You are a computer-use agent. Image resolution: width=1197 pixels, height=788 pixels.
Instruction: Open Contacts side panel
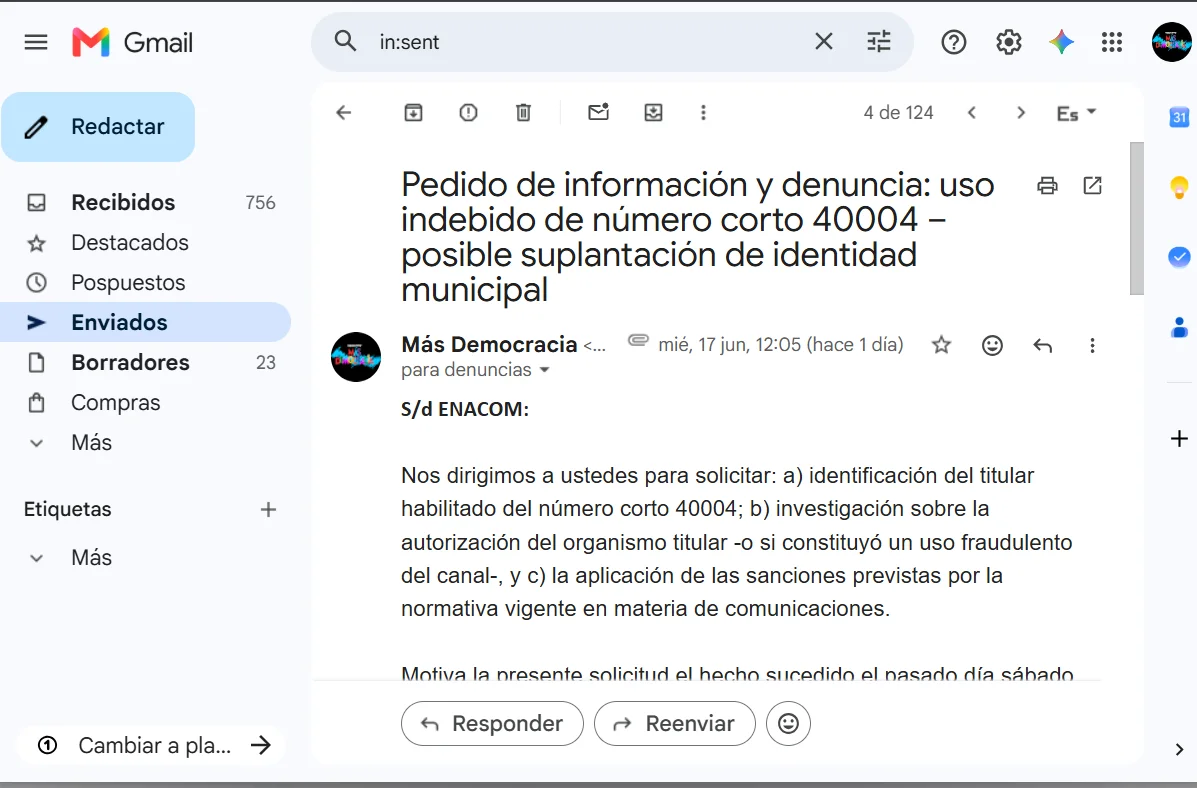click(1179, 327)
